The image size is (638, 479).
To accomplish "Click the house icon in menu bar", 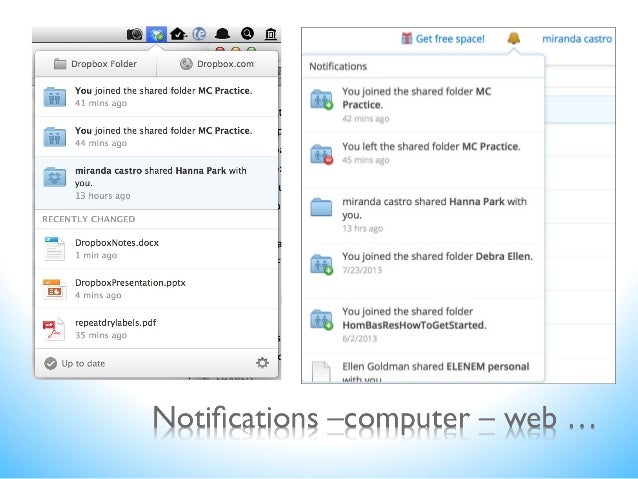I will (x=178, y=34).
